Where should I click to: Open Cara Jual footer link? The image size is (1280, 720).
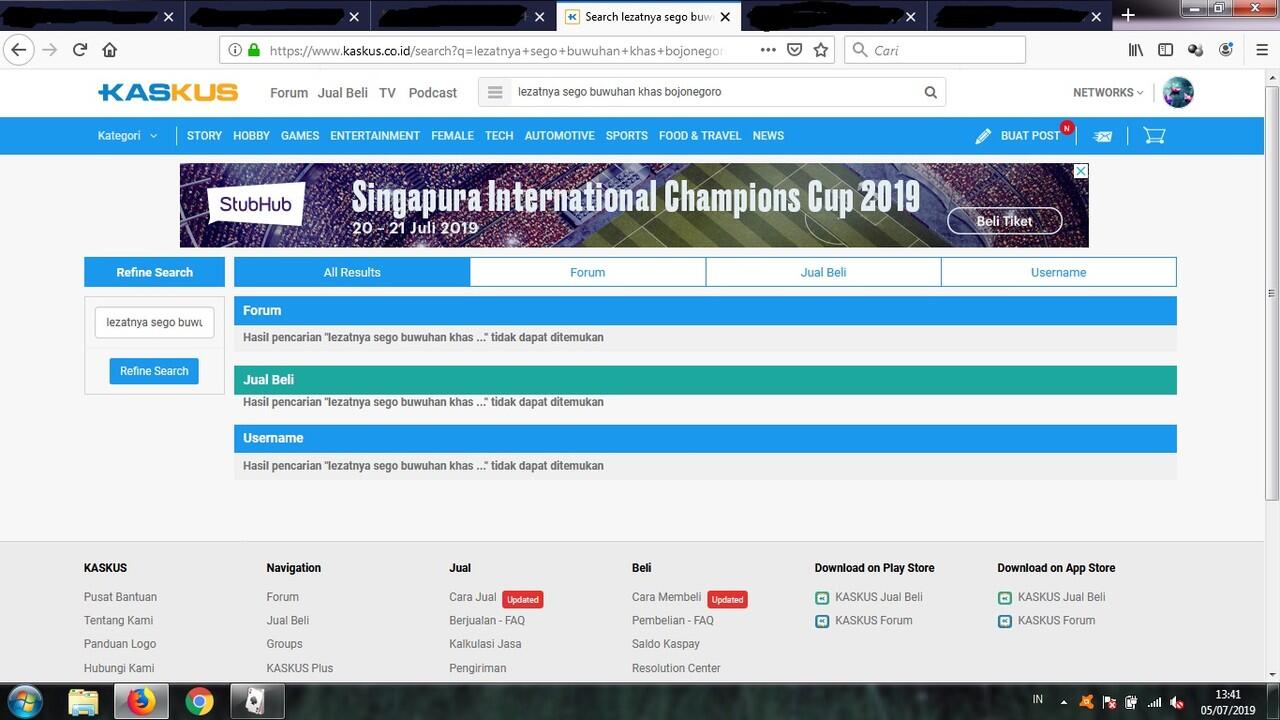(x=473, y=597)
